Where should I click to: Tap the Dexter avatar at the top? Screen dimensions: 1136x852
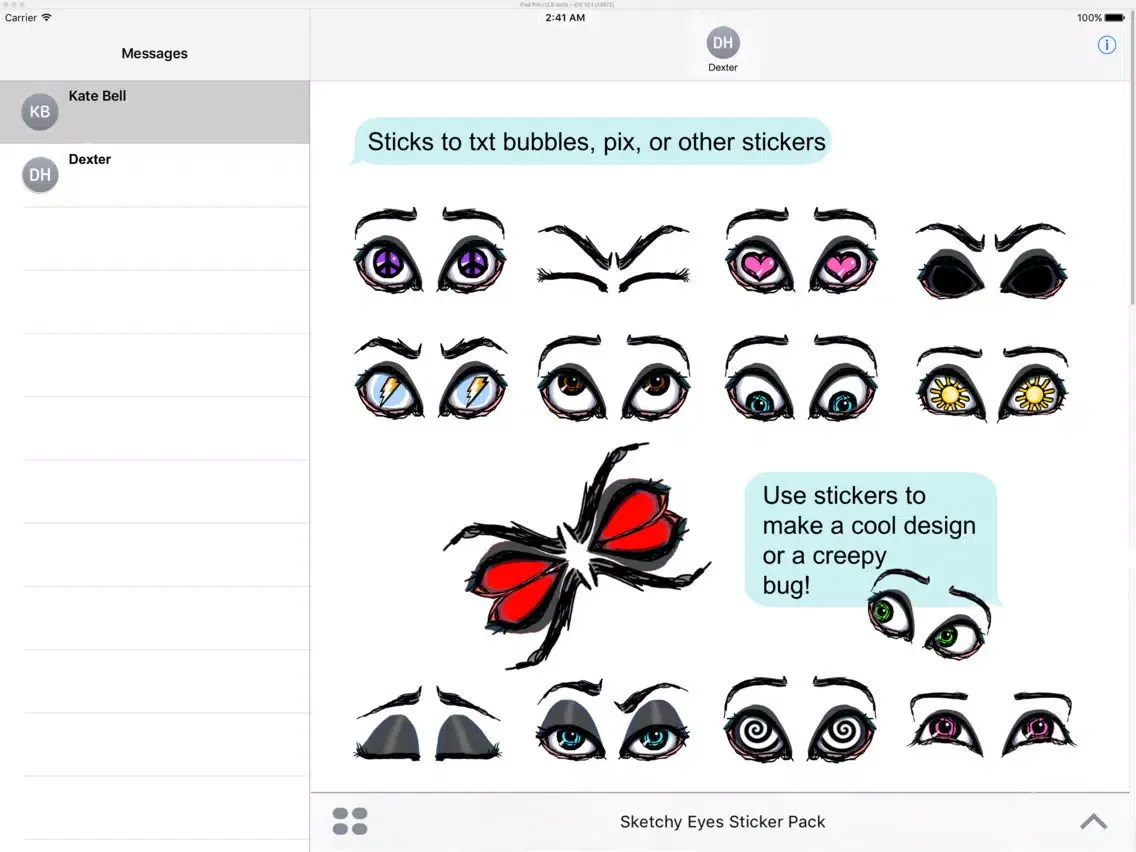pyautogui.click(x=722, y=44)
